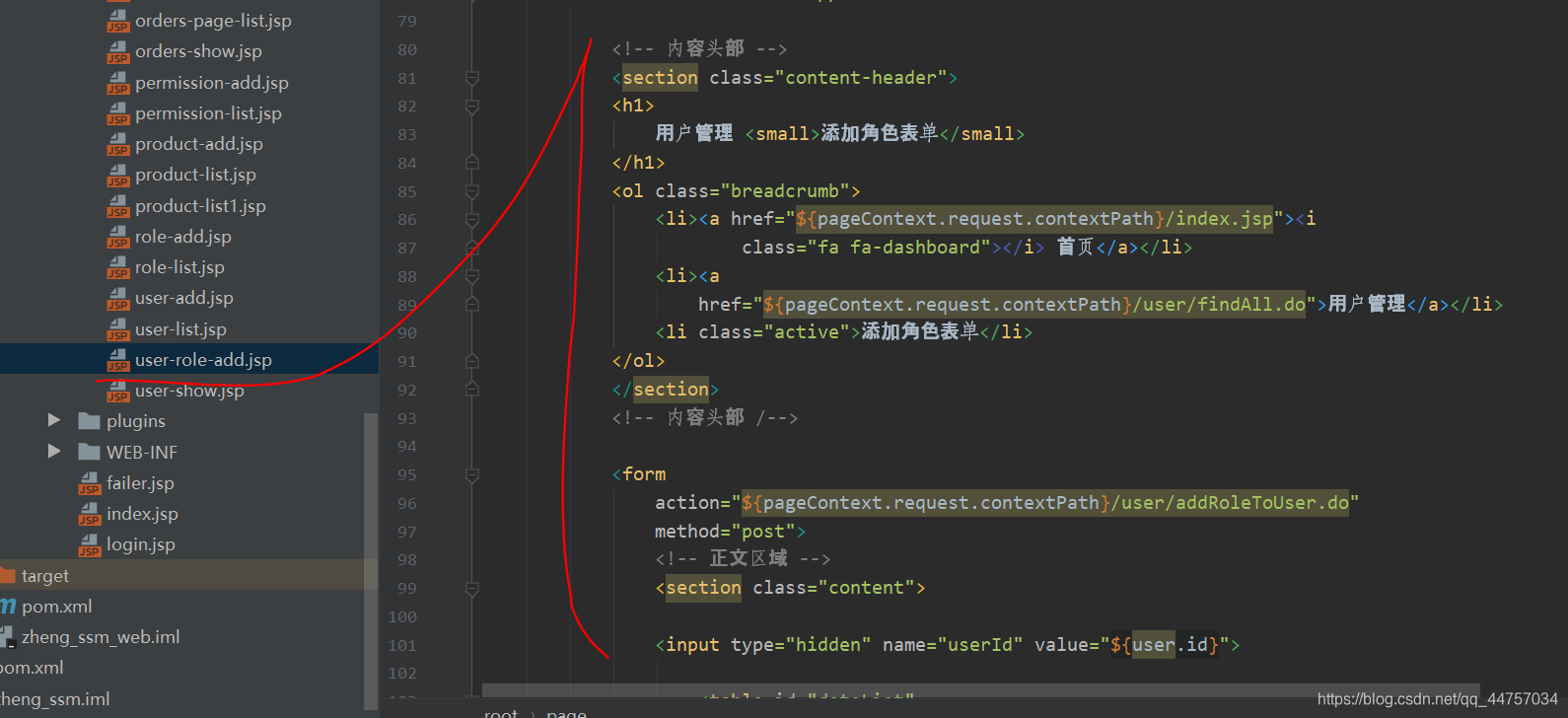Screen dimensions: 1568x718
Task: Click line number 80 in gutter
Action: (x=407, y=49)
